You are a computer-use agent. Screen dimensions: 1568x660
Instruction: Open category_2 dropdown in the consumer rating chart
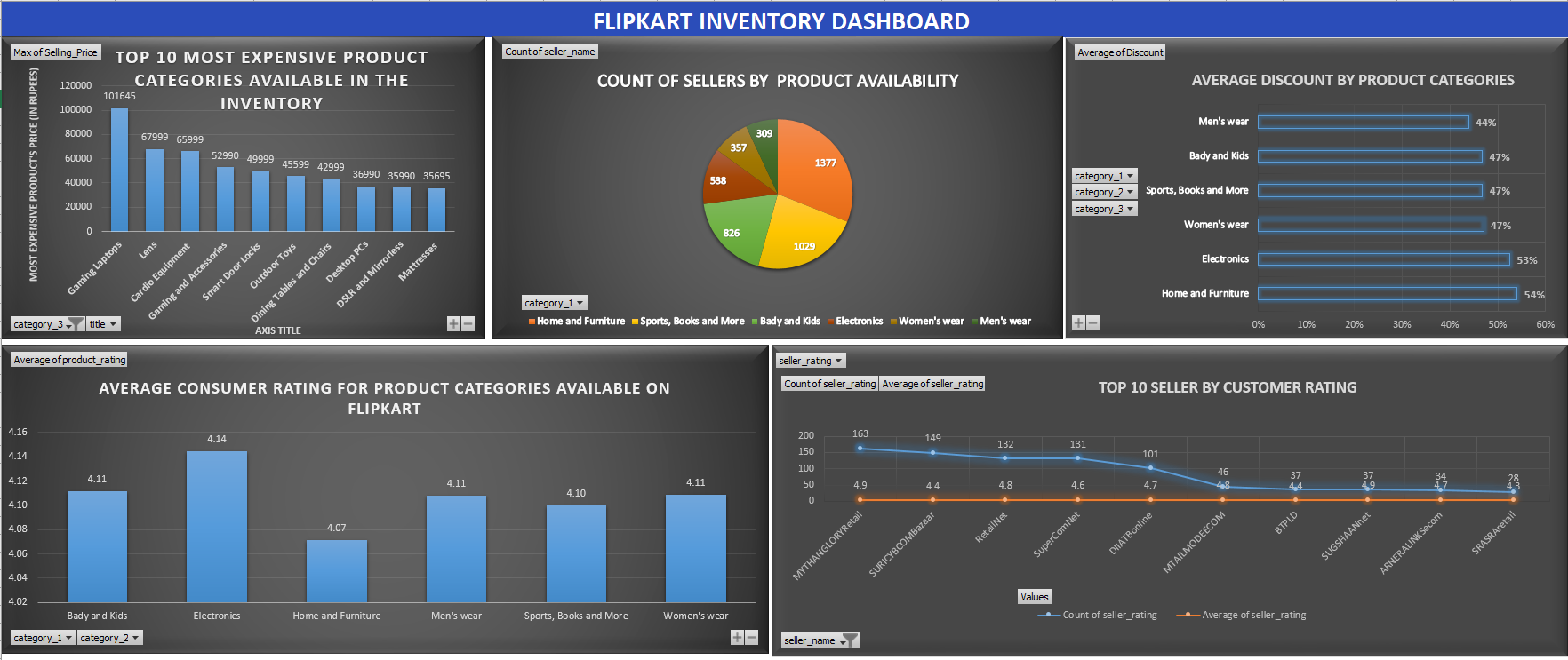[109, 638]
